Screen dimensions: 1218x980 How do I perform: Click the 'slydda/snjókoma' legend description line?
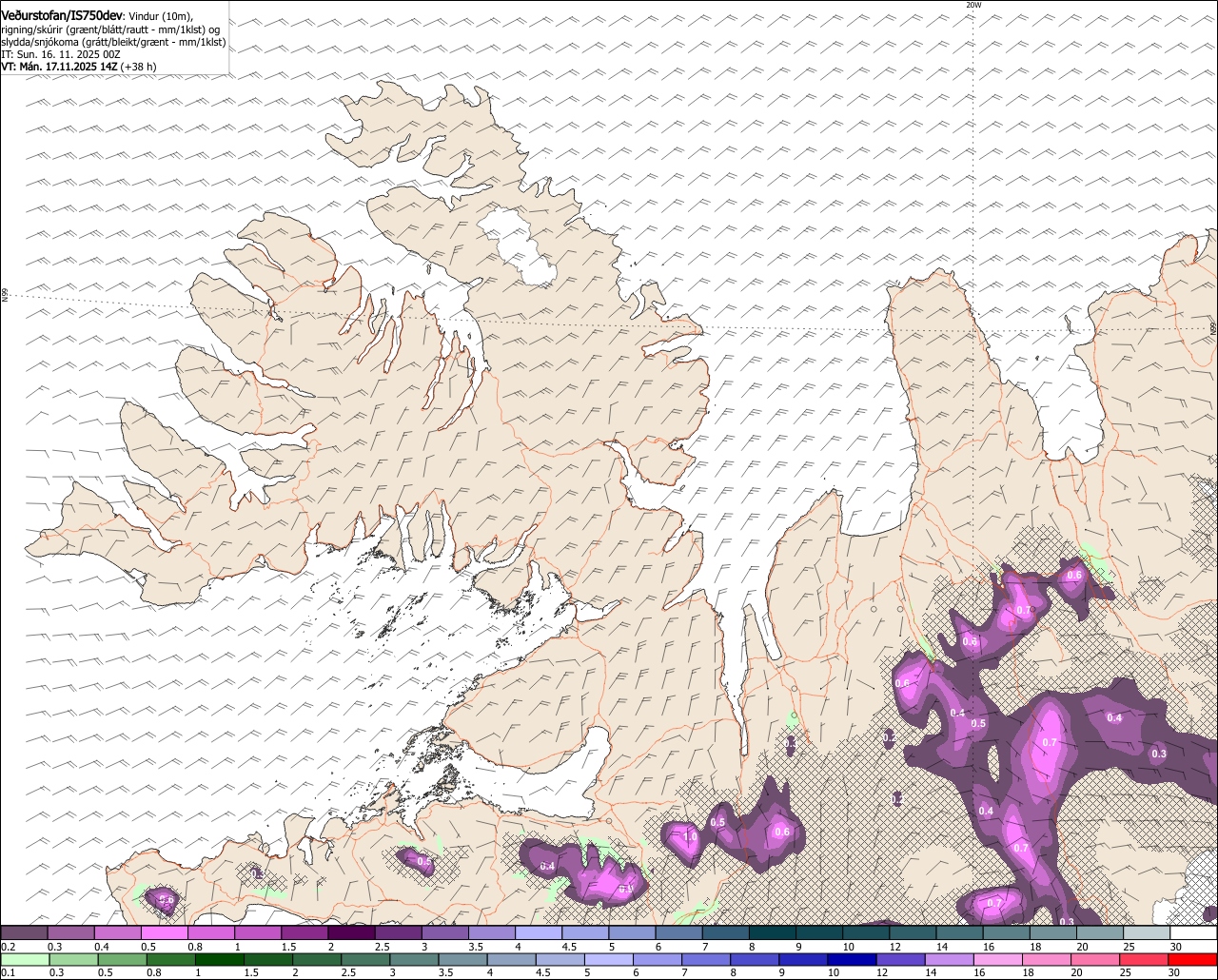pos(113,42)
